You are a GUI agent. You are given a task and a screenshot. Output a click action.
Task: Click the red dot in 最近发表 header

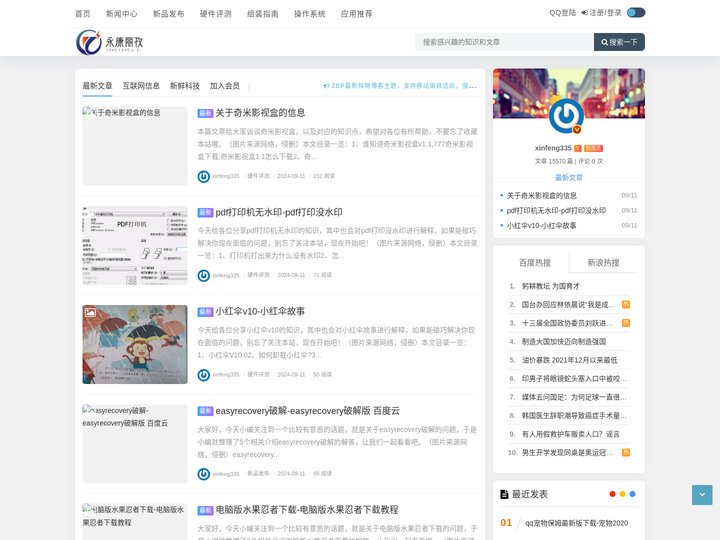point(612,494)
